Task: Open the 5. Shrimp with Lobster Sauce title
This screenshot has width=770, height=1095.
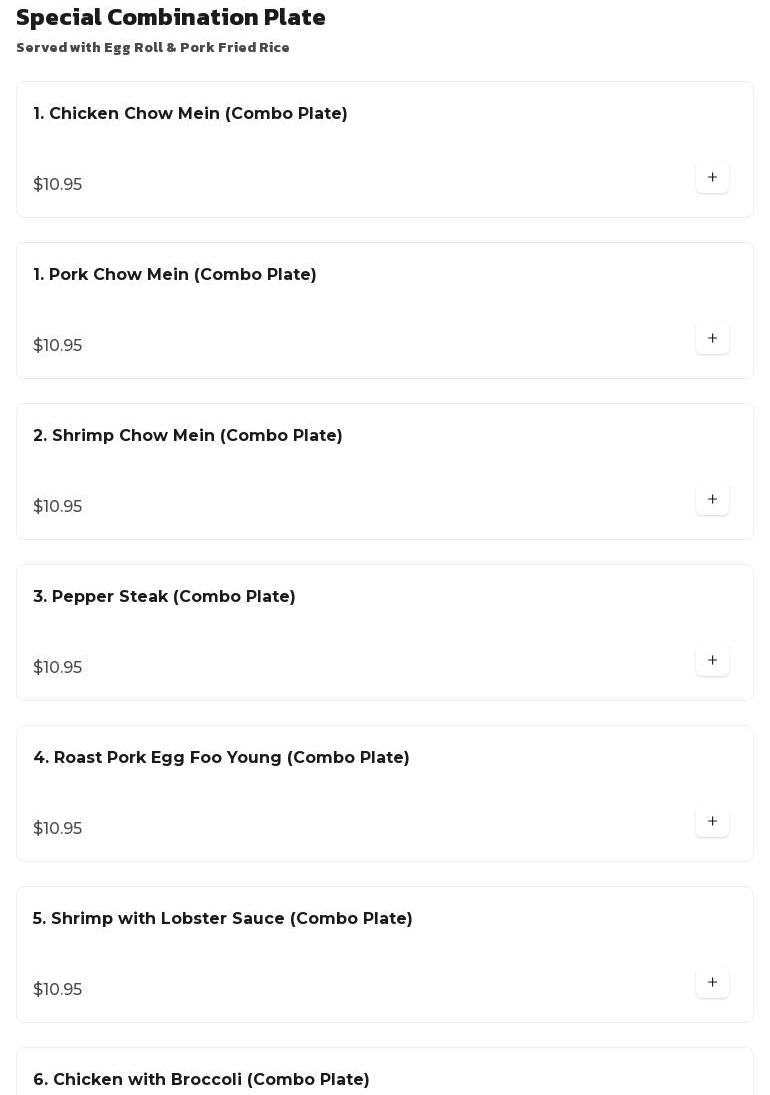Action: pyautogui.click(x=223, y=918)
